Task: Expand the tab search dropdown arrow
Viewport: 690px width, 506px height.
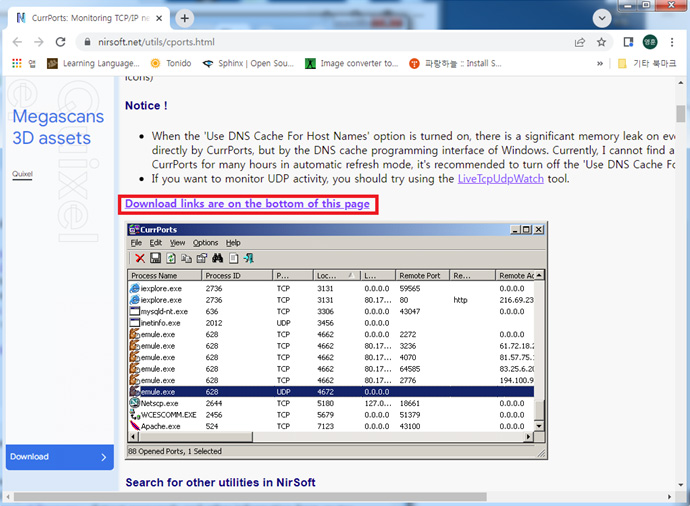Action: (x=600, y=18)
